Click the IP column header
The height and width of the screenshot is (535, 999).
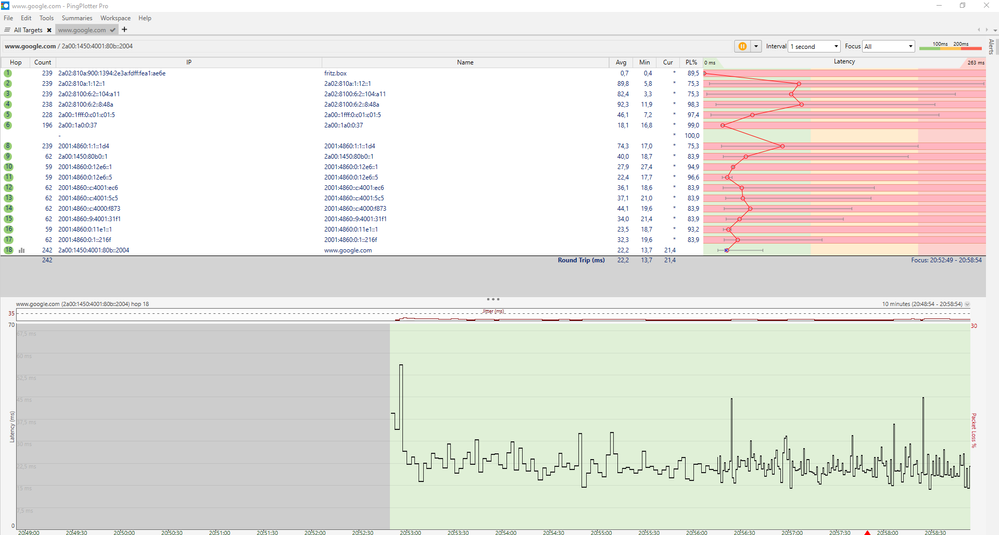point(189,62)
